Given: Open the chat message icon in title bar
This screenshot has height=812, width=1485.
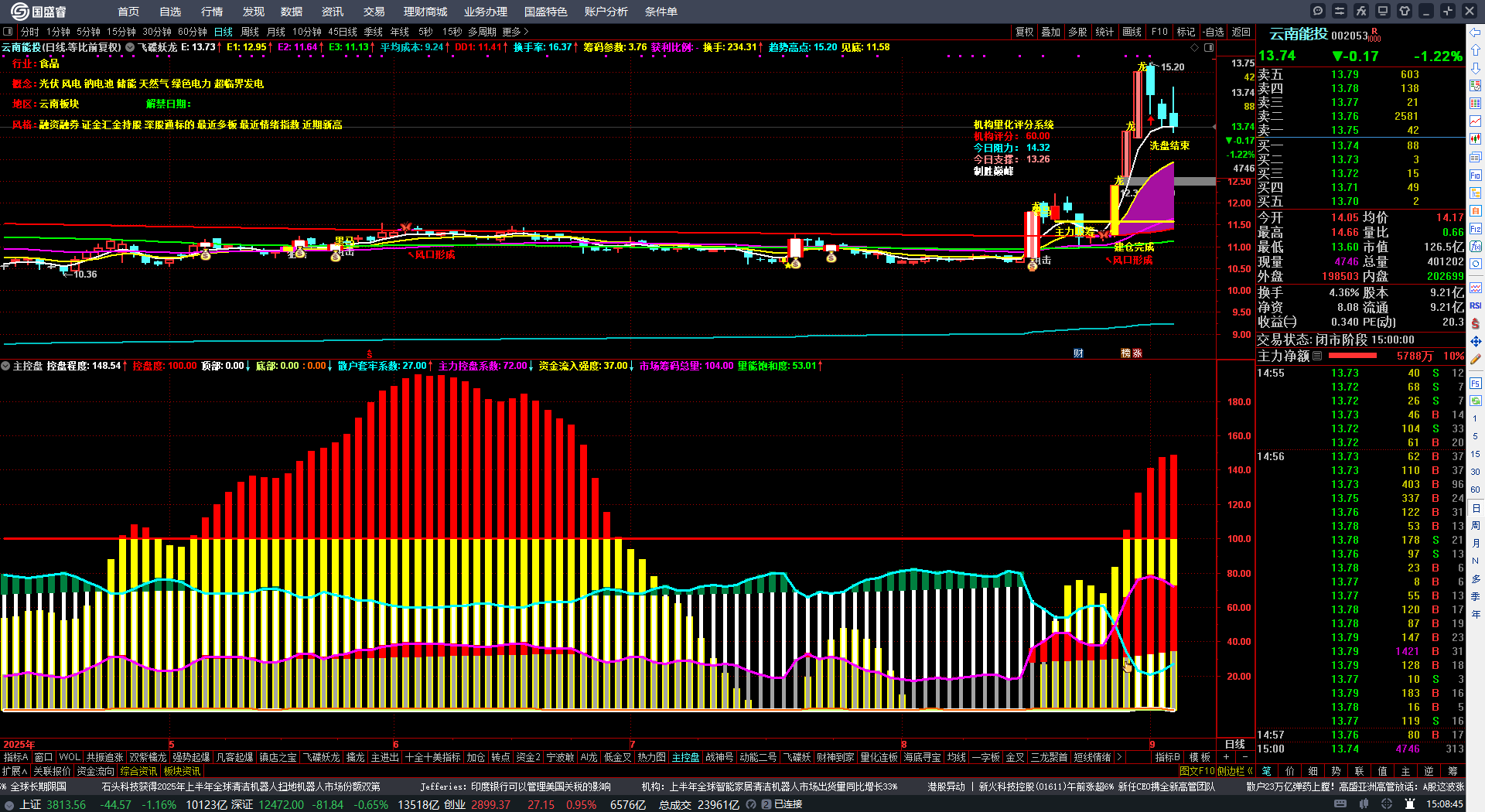Looking at the screenshot, I should coord(1318,11).
